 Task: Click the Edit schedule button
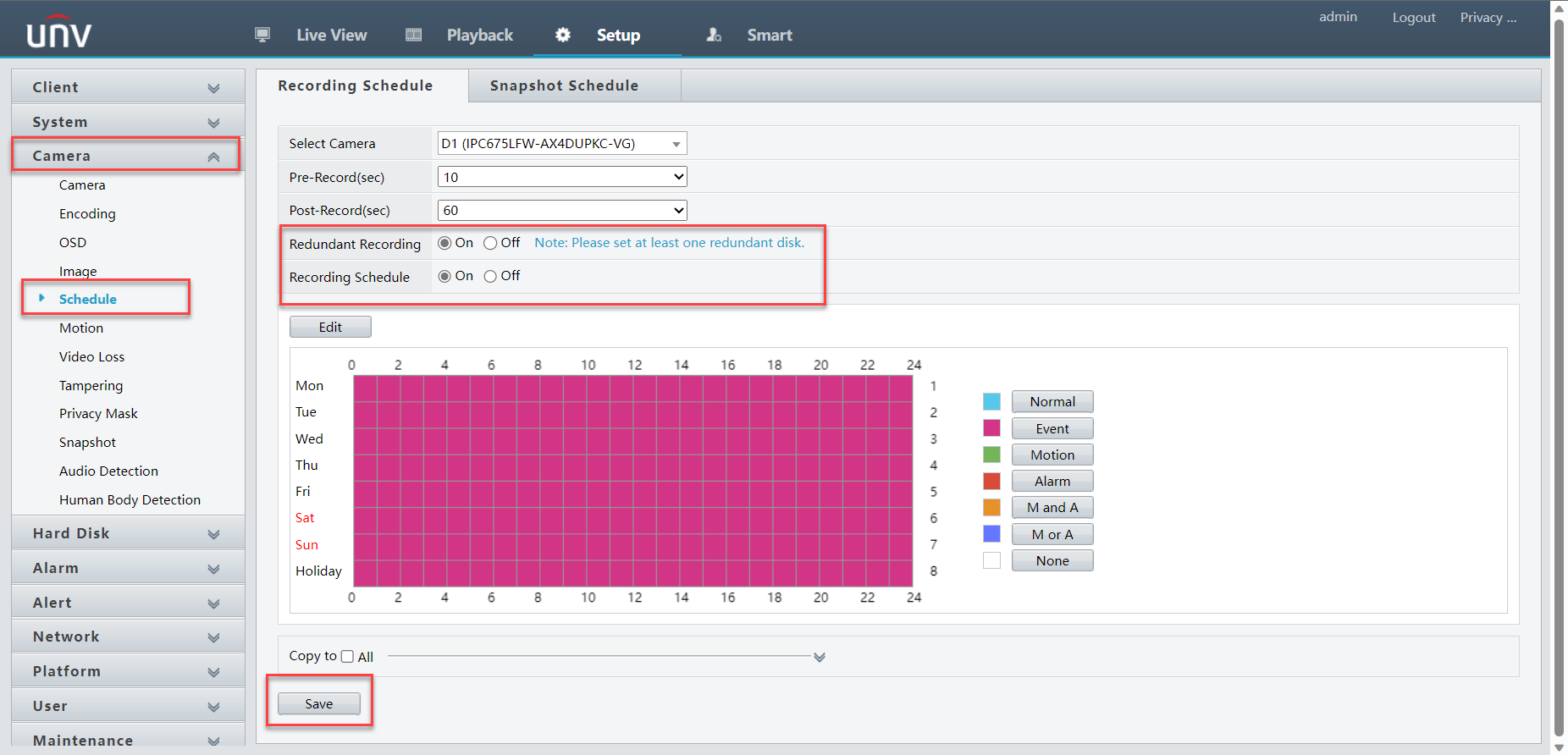(330, 327)
